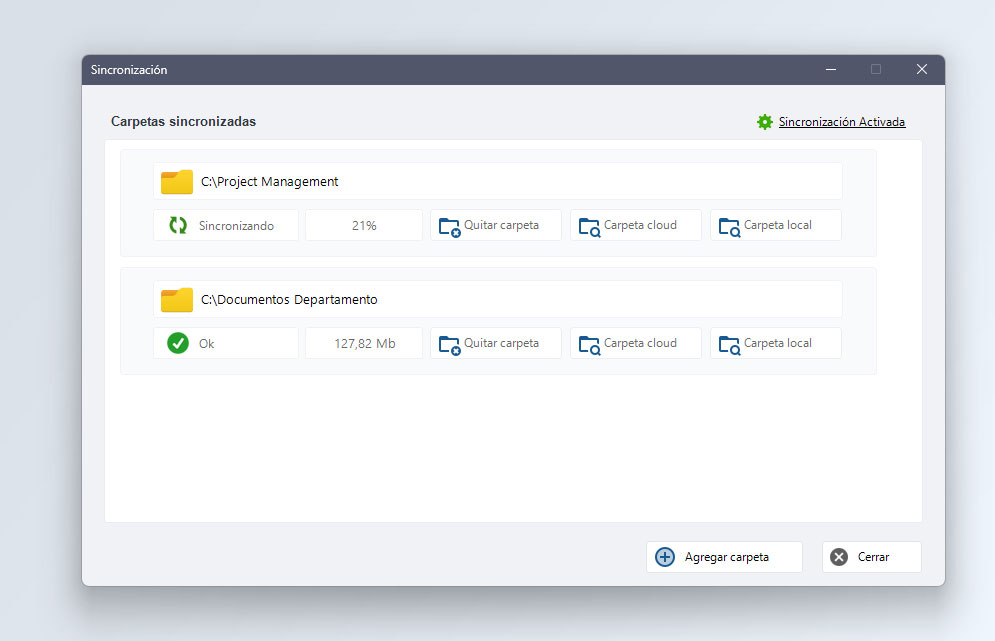Click the yellow folder icon for C:\Project Management
995x641 pixels.
176,182
